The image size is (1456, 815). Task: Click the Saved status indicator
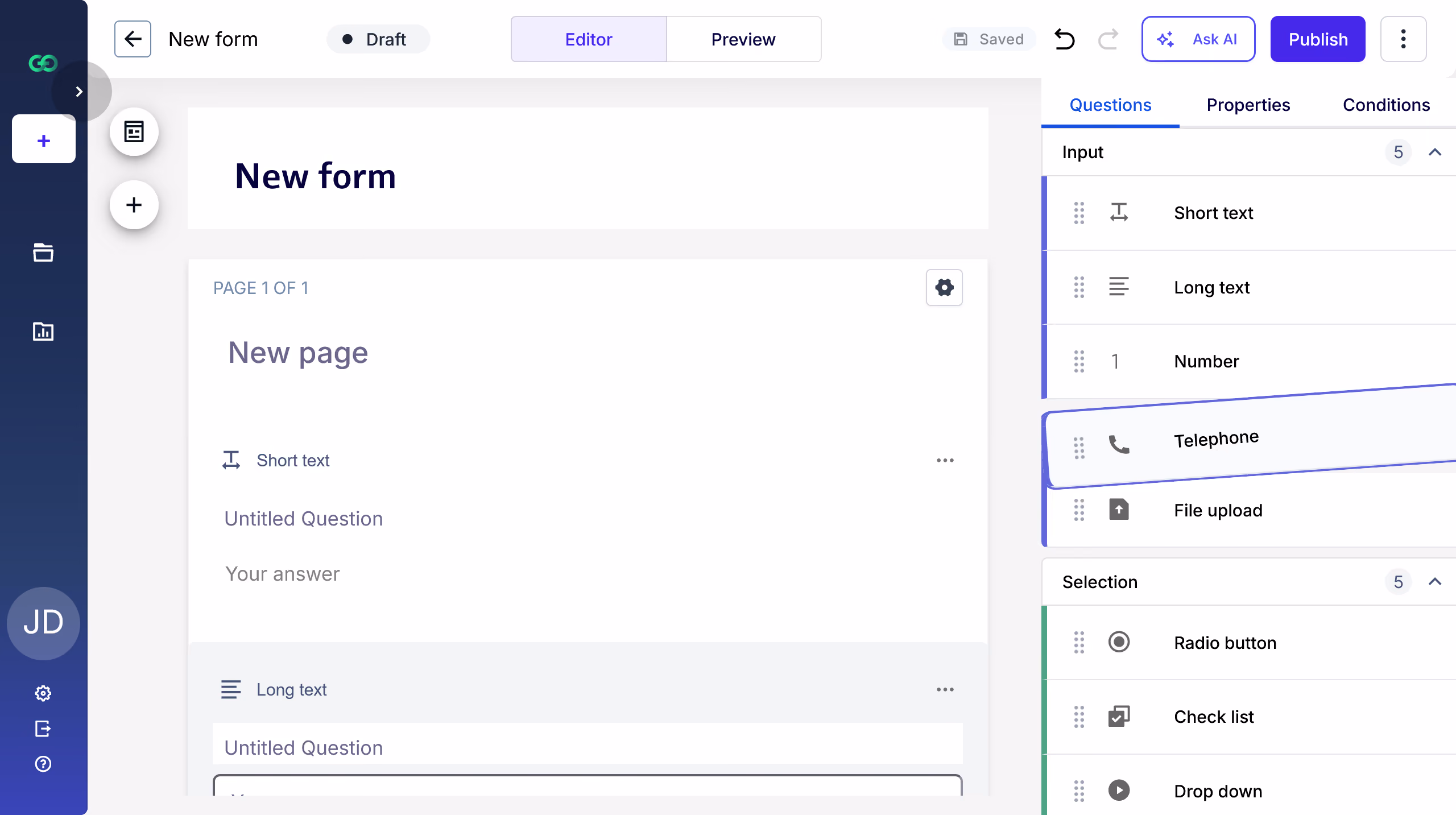[988, 39]
